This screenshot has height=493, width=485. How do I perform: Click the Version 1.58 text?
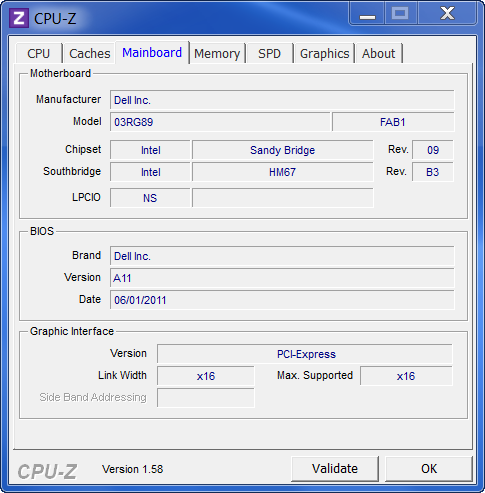[x=132, y=469]
